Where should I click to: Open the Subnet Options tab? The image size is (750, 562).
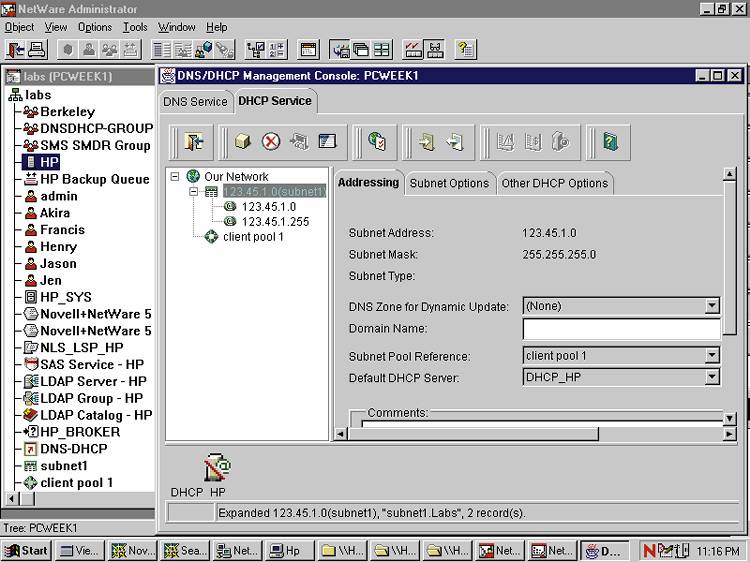click(449, 183)
